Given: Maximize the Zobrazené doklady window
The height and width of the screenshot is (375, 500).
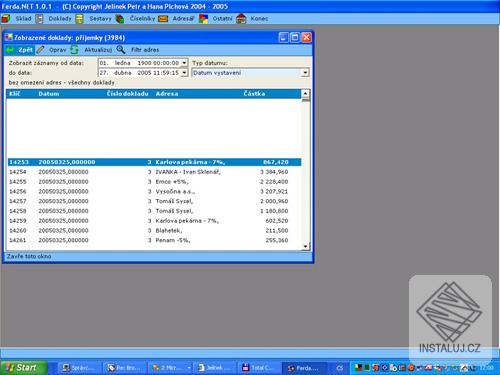Looking at the screenshot, I should [x=295, y=38].
